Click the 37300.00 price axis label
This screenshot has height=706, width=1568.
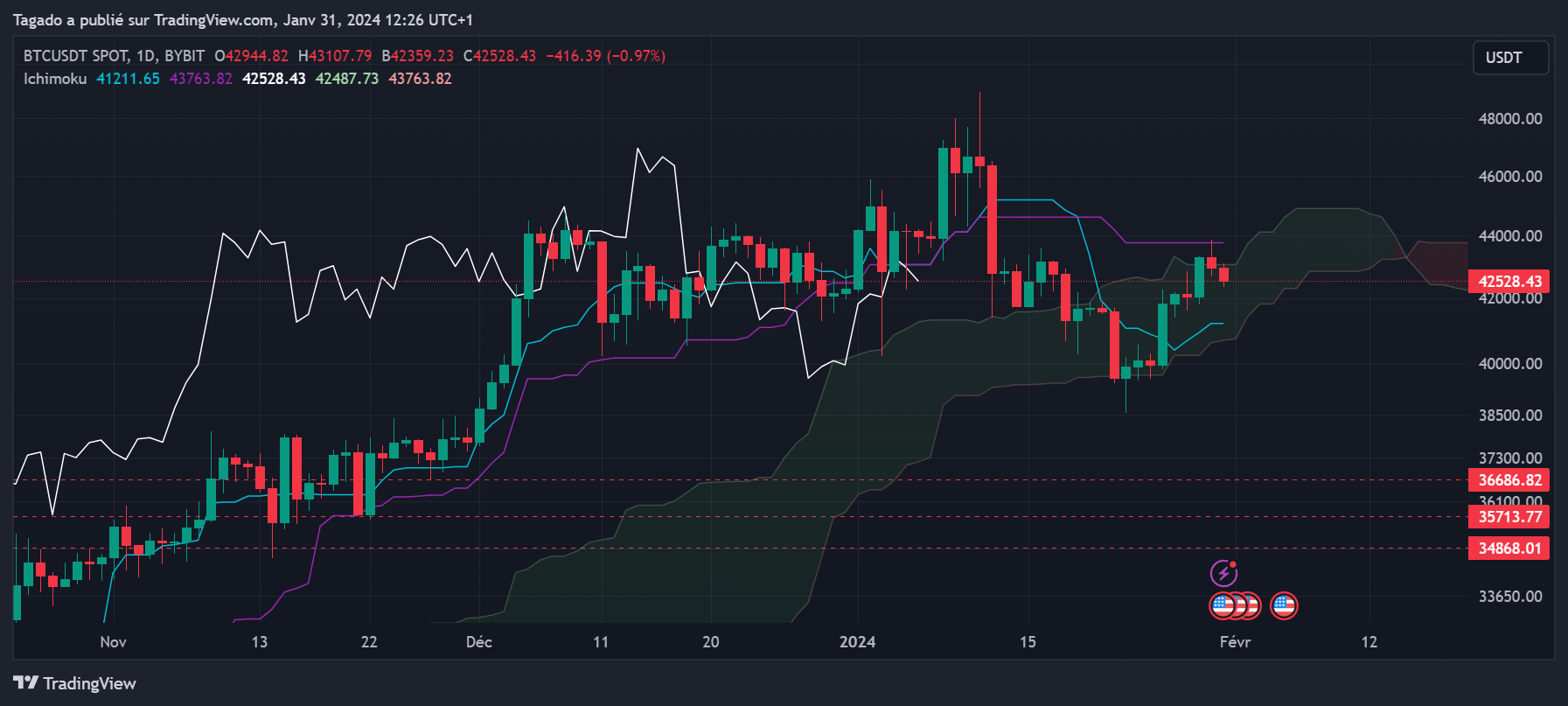pos(1510,458)
